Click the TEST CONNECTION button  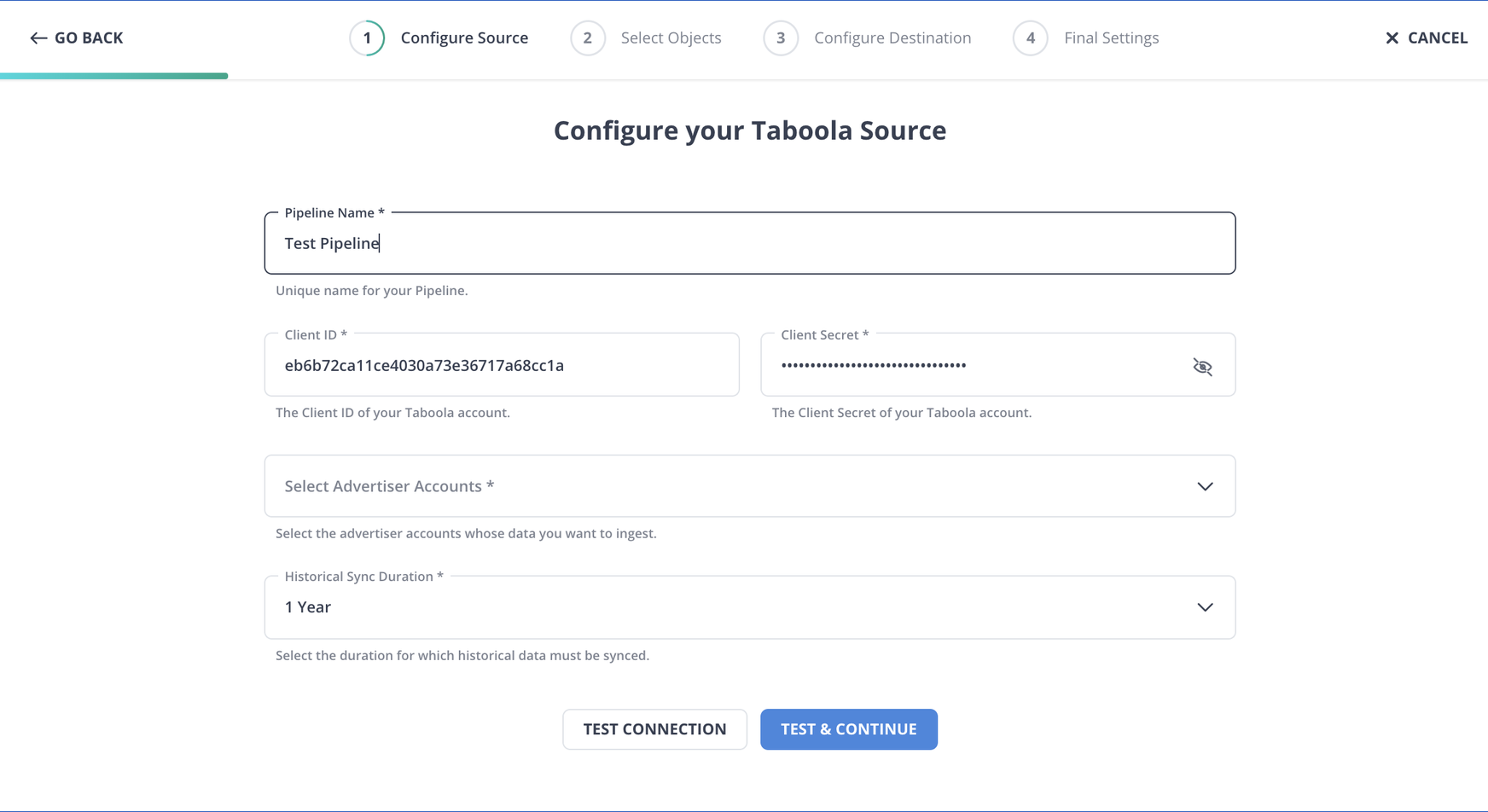tap(654, 729)
